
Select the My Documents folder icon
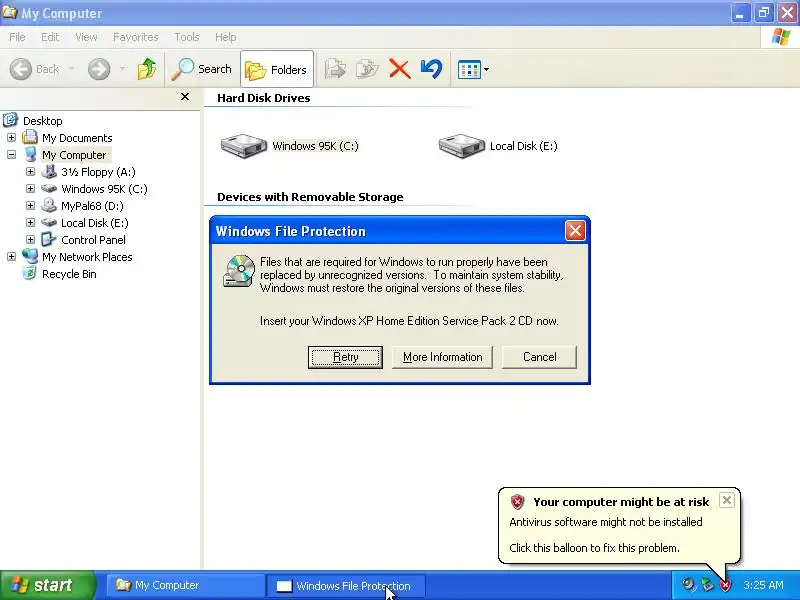coord(30,137)
